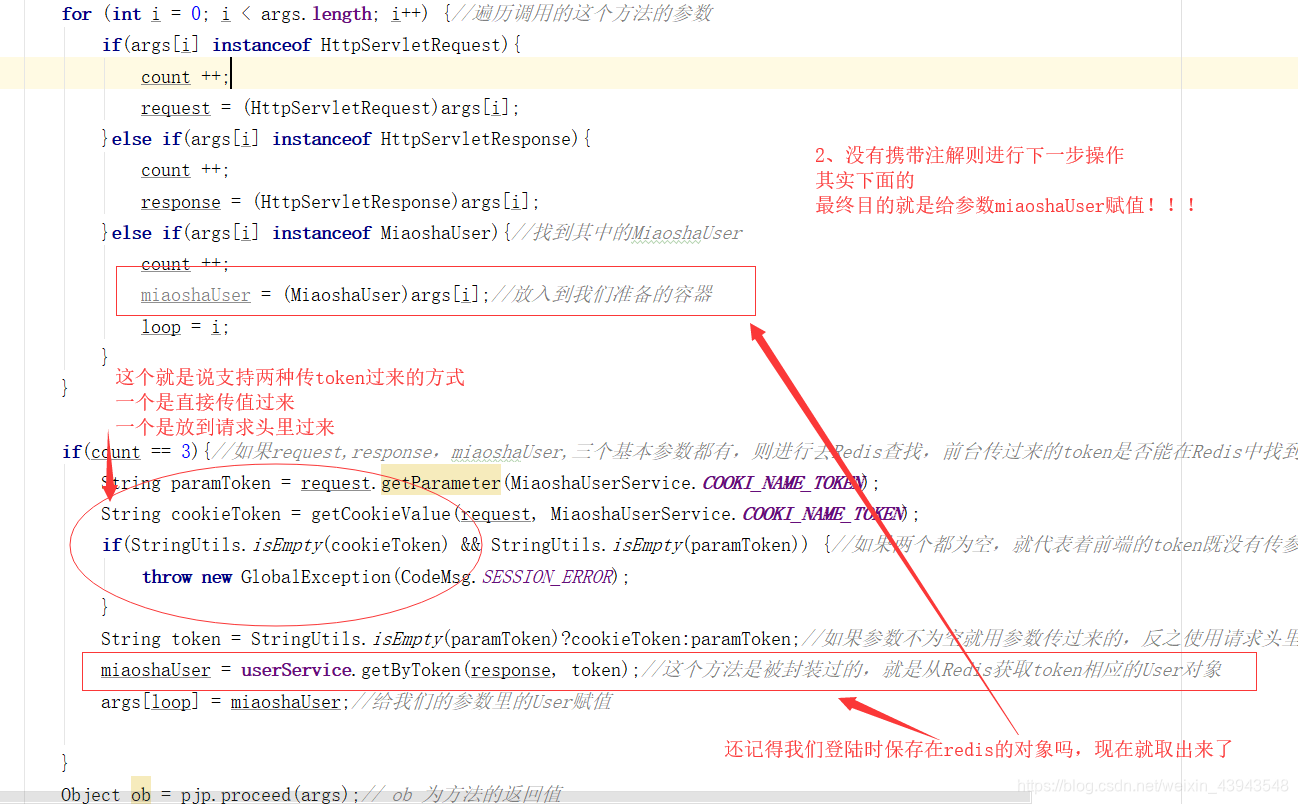Click the comment "给我们的参数里的User赋值"
This screenshot has width=1298, height=804.
point(492,702)
